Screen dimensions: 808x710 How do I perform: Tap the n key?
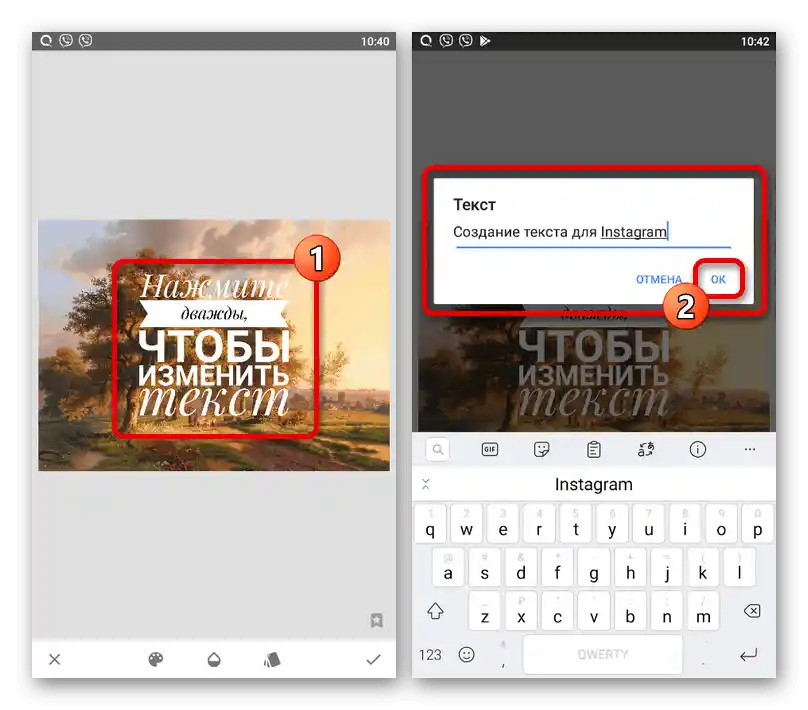[x=667, y=611]
